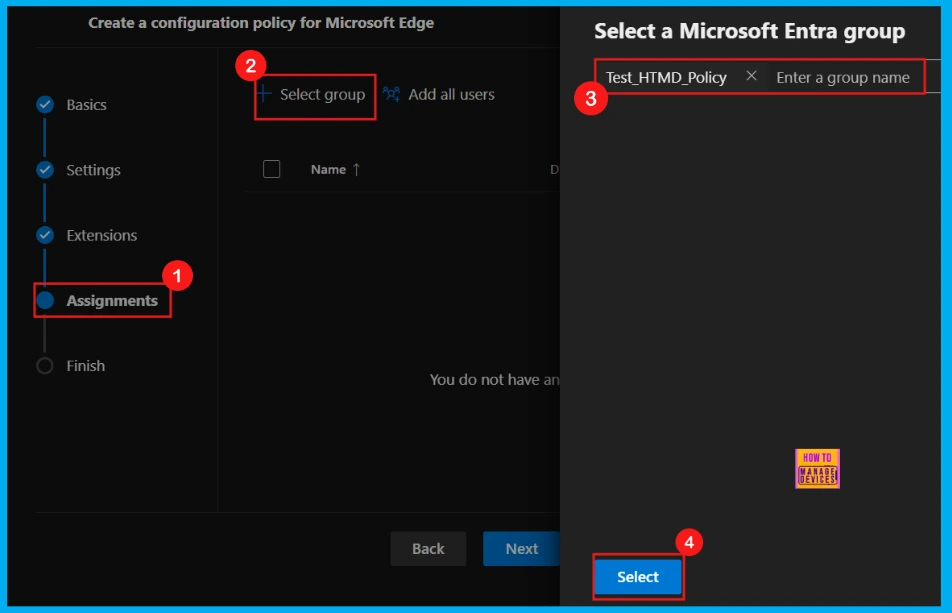Confirm group with the Select button
The width and height of the screenshot is (952, 613).
638,577
